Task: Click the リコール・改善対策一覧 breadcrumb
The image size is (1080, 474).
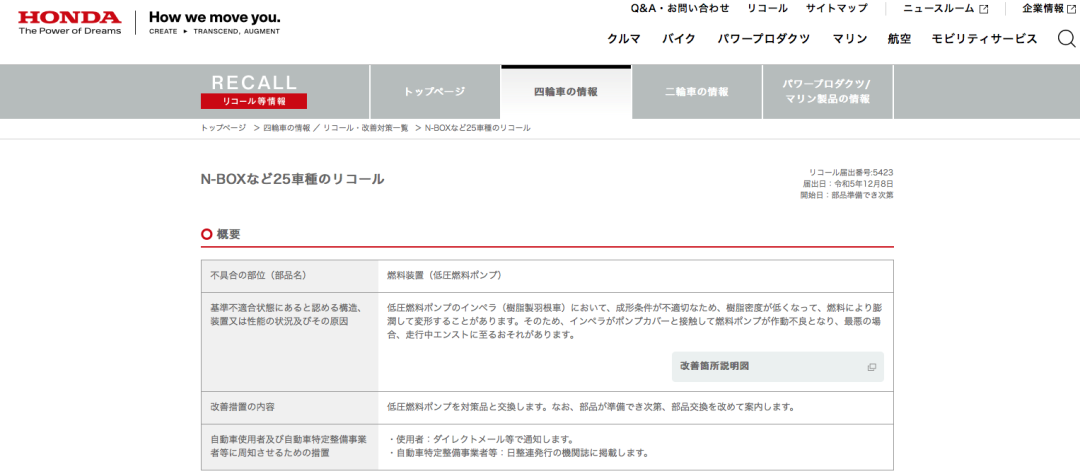Action: coord(364,128)
